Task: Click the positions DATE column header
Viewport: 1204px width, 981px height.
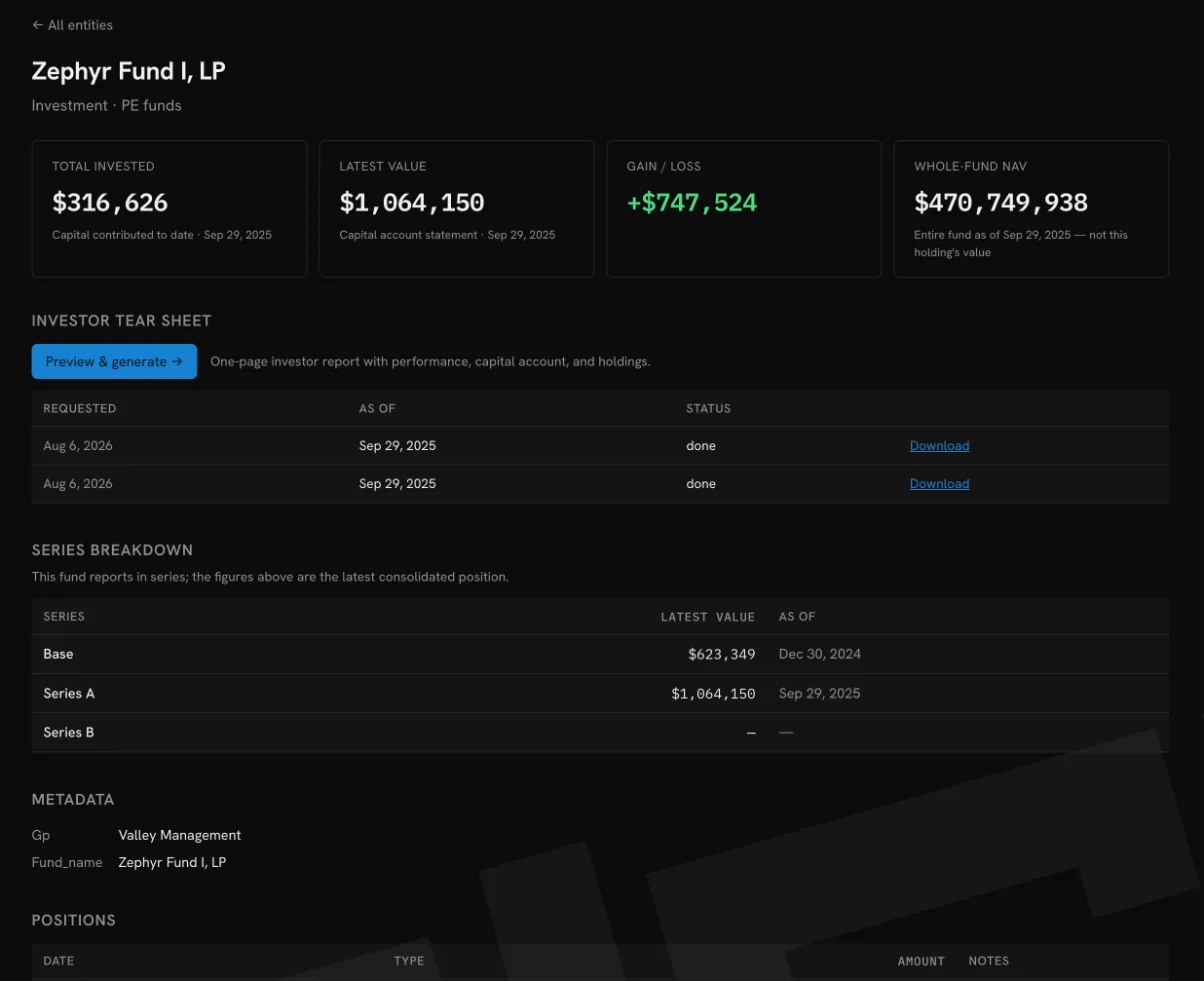Action: pyautogui.click(x=59, y=961)
